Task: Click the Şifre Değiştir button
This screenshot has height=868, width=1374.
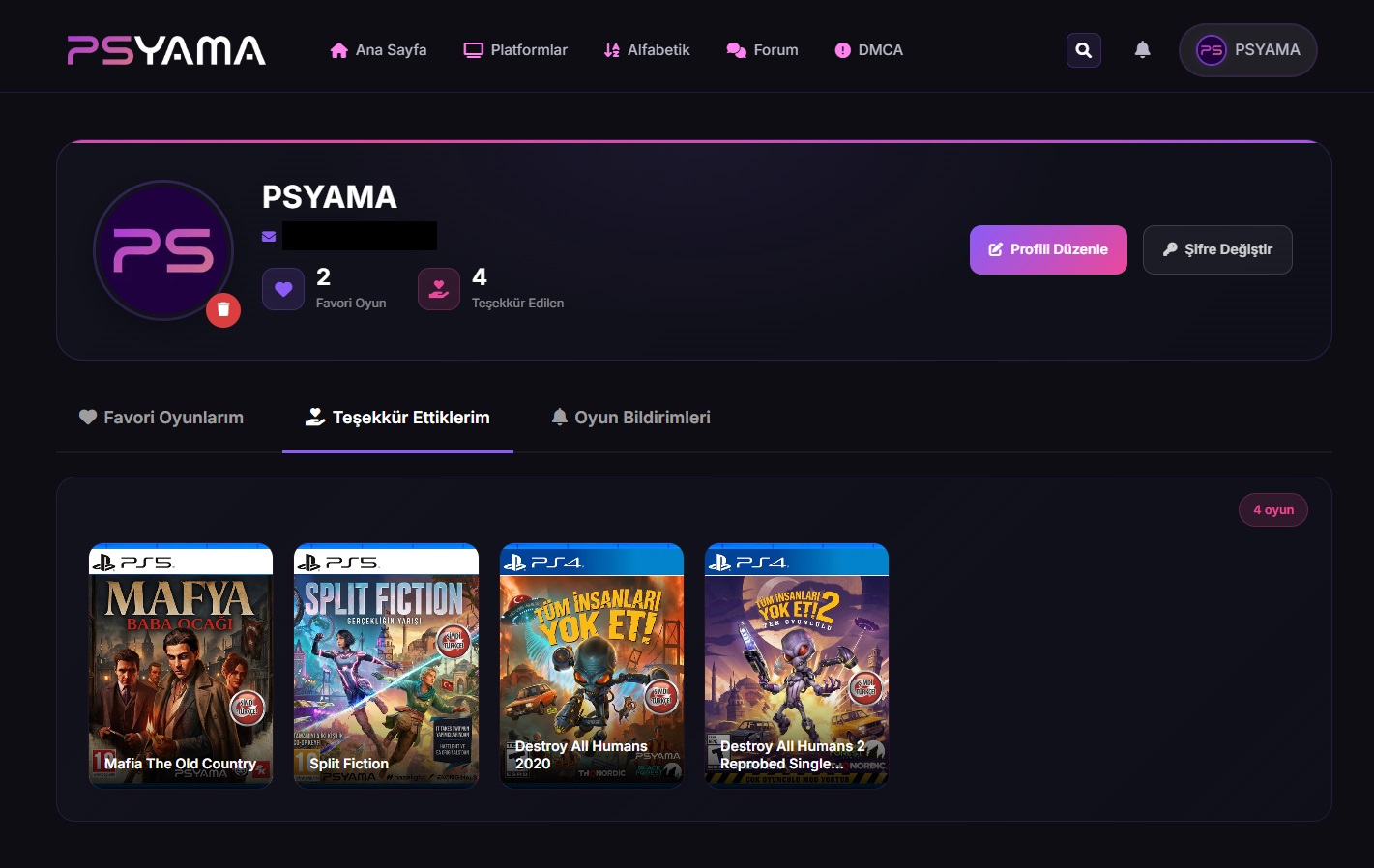Action: pos(1217,249)
